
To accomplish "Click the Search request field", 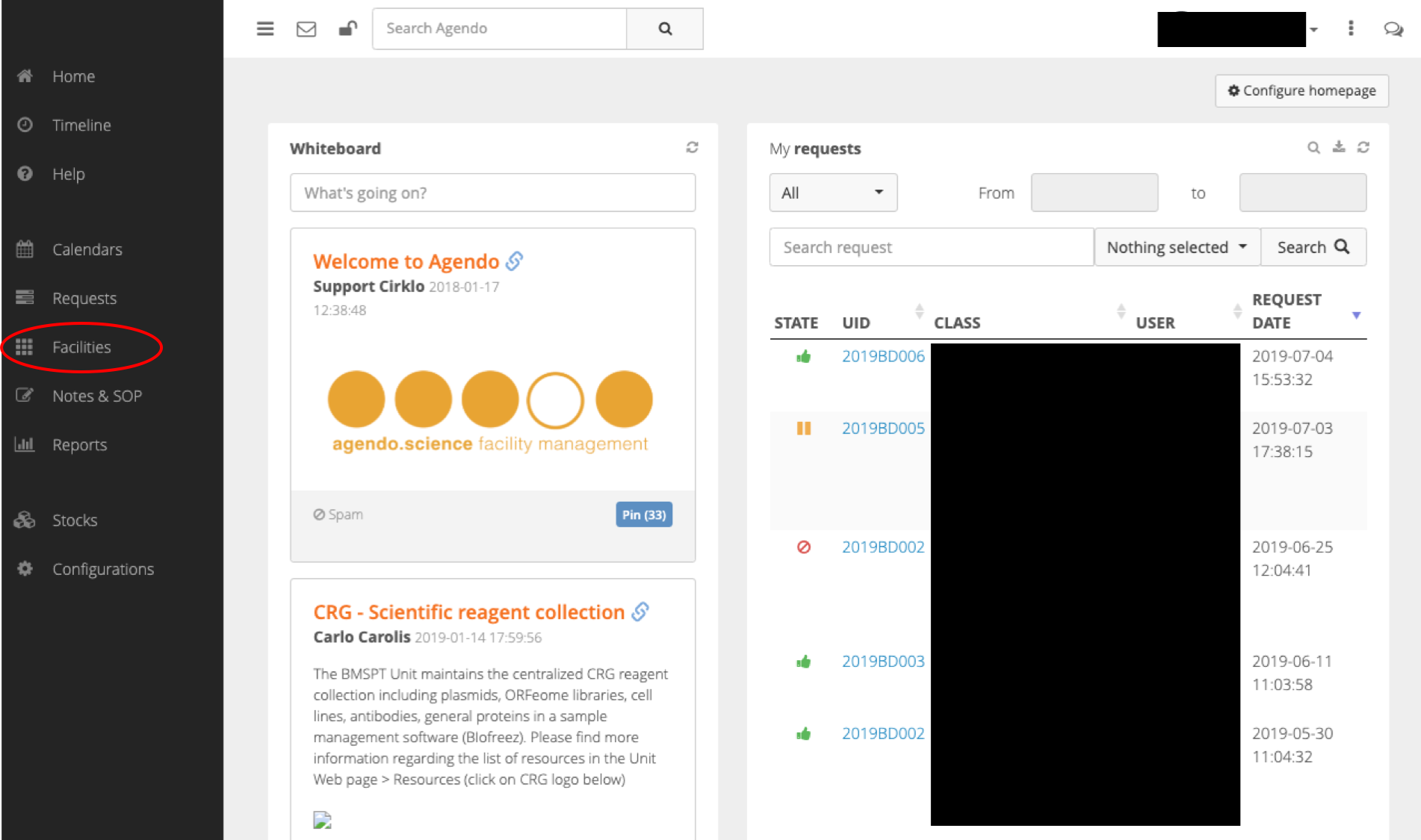I will 932,247.
